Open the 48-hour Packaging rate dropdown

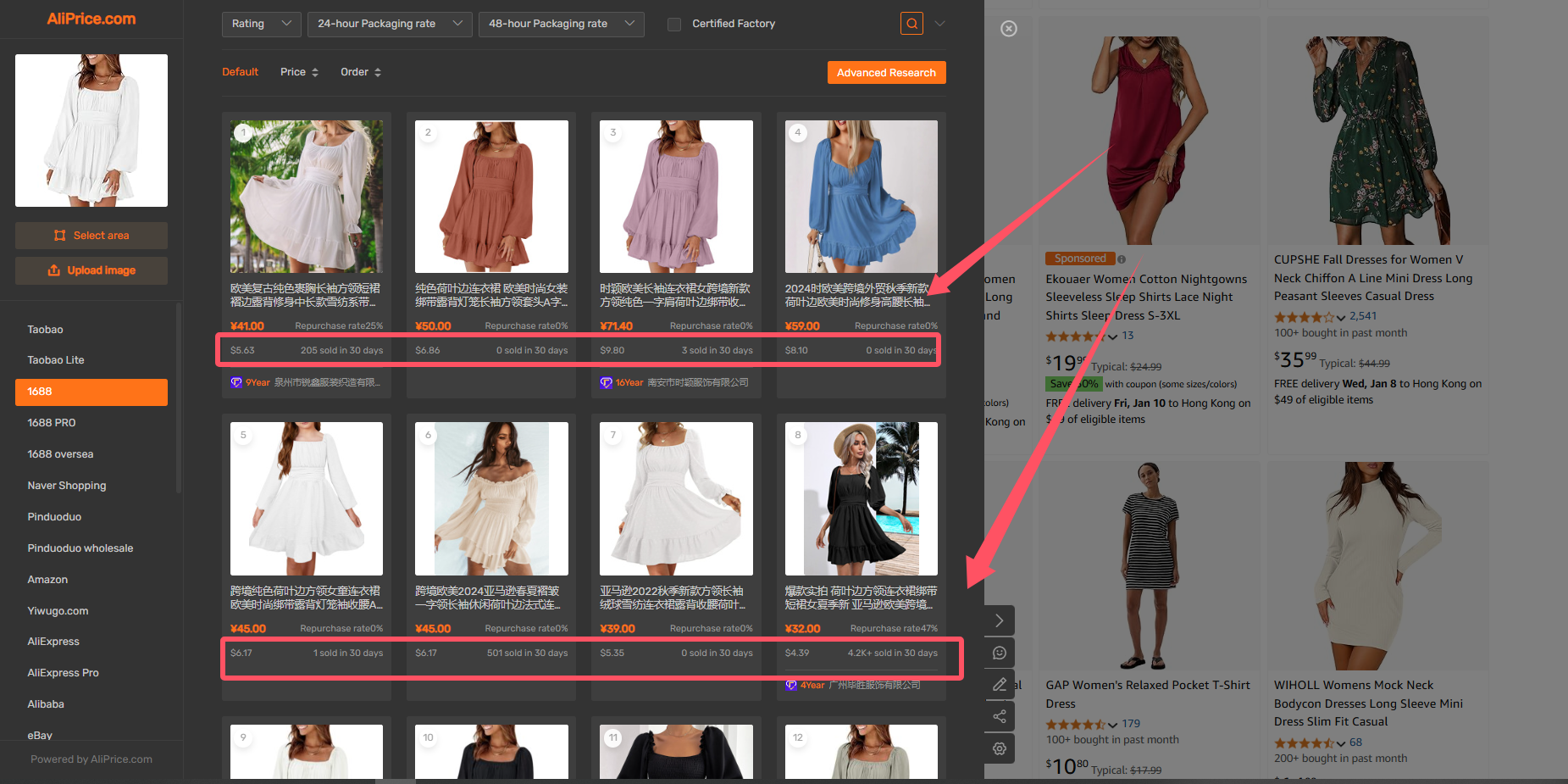(562, 24)
